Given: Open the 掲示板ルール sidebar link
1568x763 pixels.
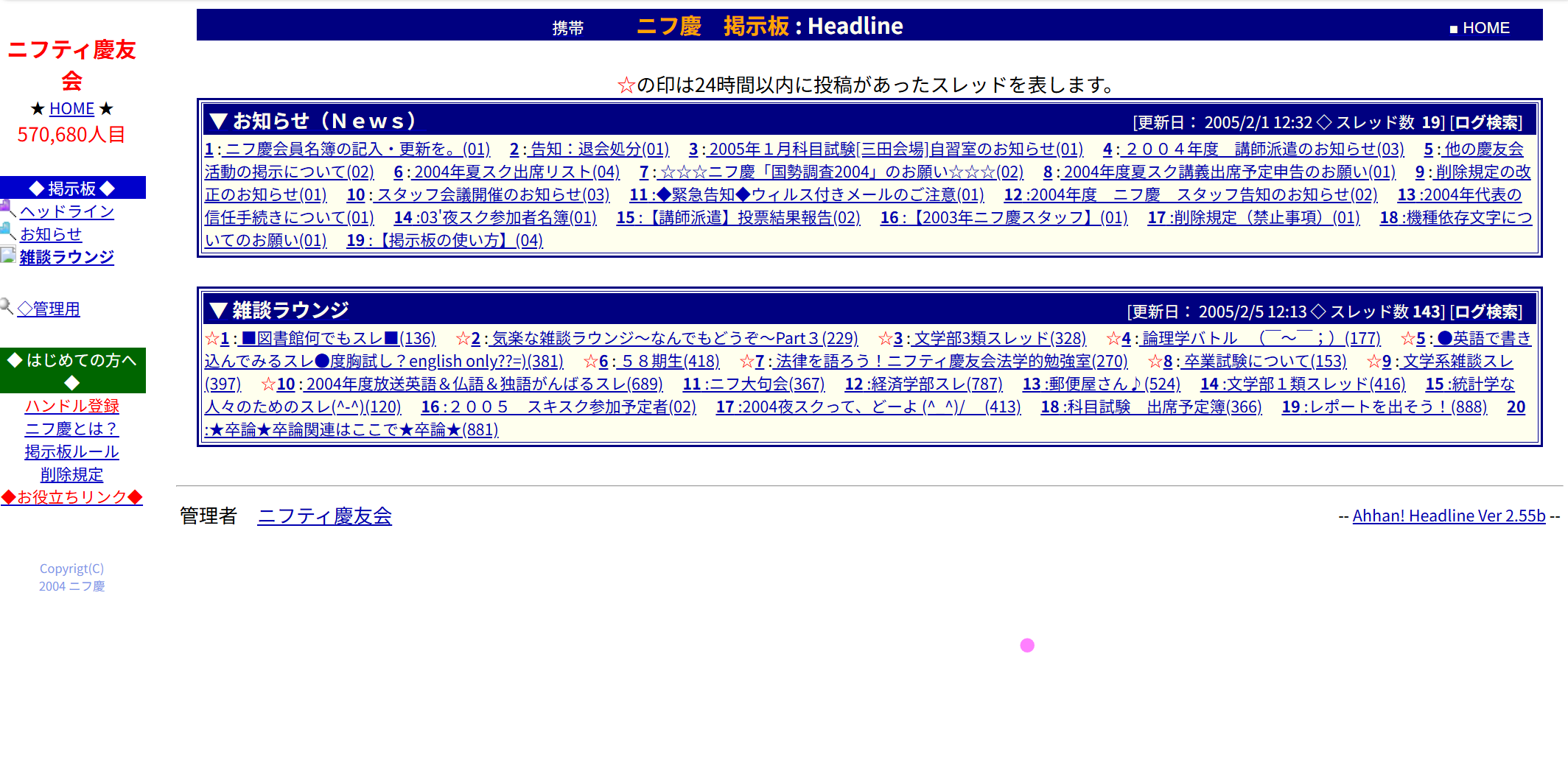Looking at the screenshot, I should point(72,451).
